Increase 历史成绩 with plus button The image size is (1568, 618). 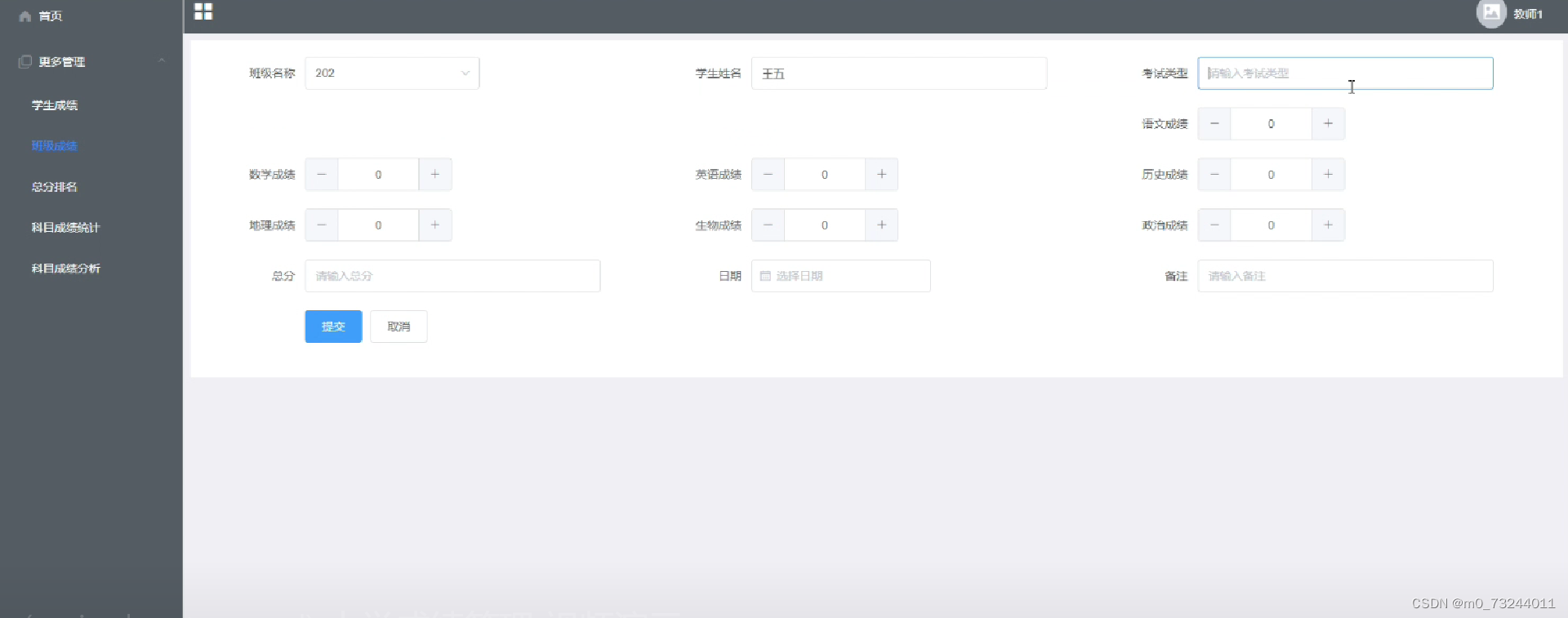[x=1328, y=175]
